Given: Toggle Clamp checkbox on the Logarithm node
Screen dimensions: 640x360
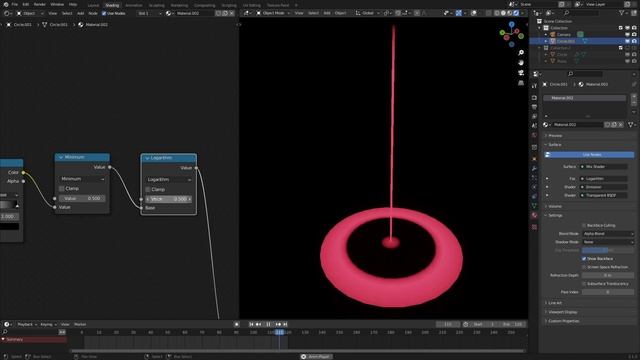Looking at the screenshot, I should point(148,189).
